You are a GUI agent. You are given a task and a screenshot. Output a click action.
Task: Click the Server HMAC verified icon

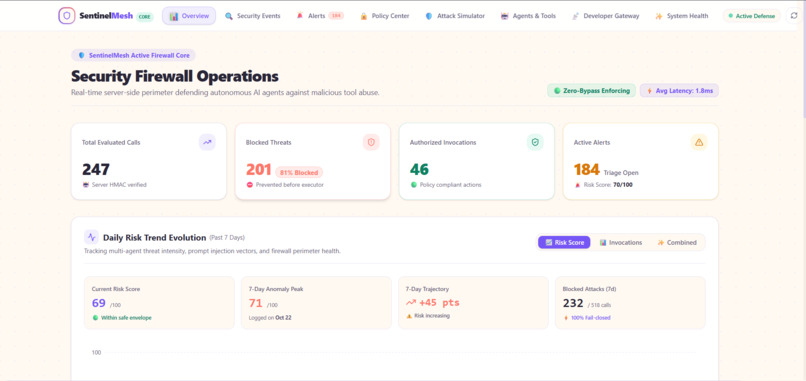(85, 185)
